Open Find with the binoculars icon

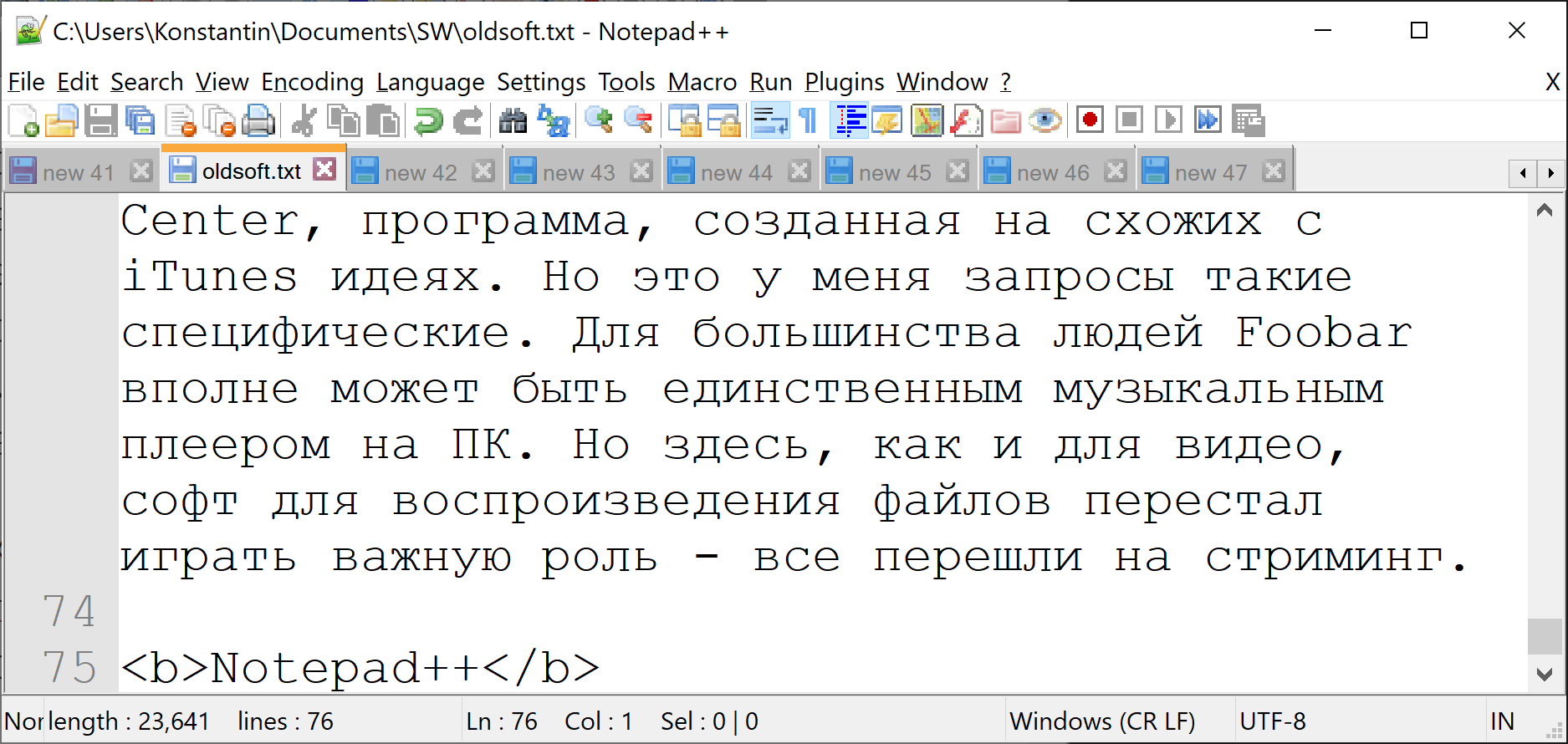[x=513, y=121]
